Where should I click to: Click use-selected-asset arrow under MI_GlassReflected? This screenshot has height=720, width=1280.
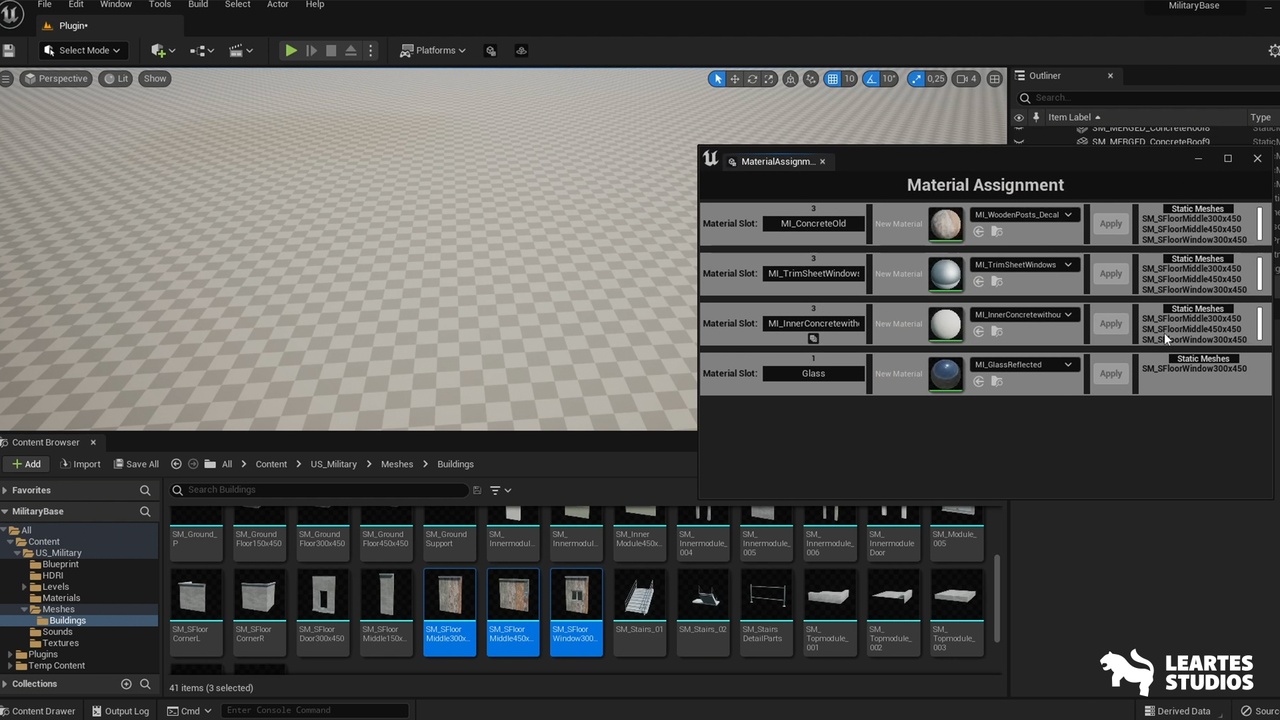click(x=978, y=382)
